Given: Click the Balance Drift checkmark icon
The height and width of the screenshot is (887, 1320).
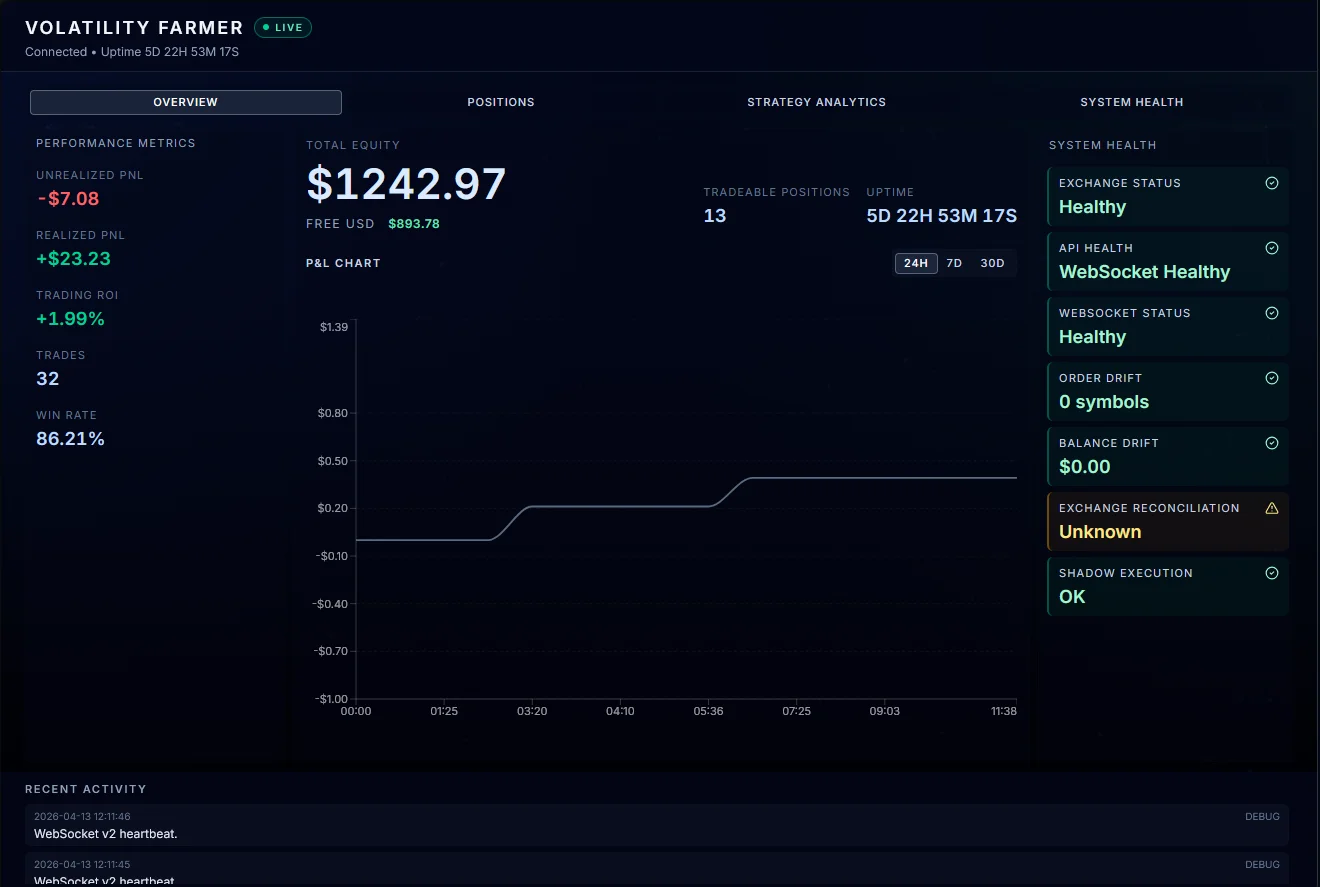Looking at the screenshot, I should point(1272,443).
